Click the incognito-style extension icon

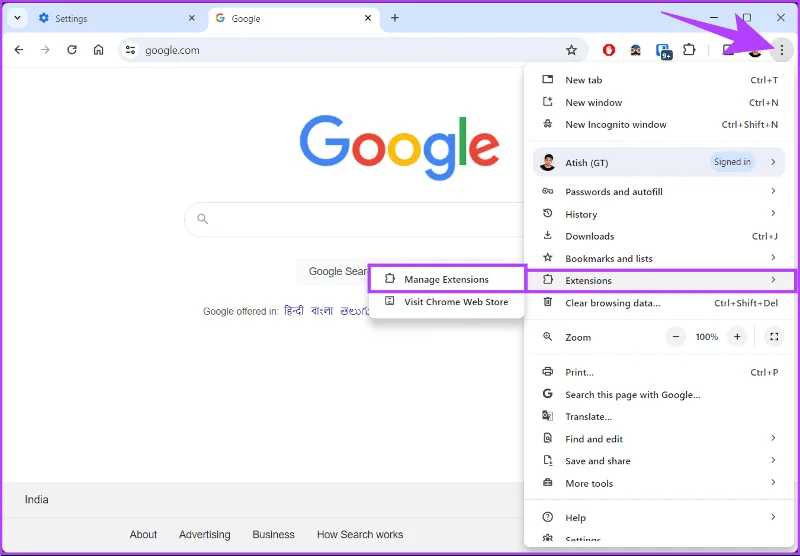tap(636, 50)
